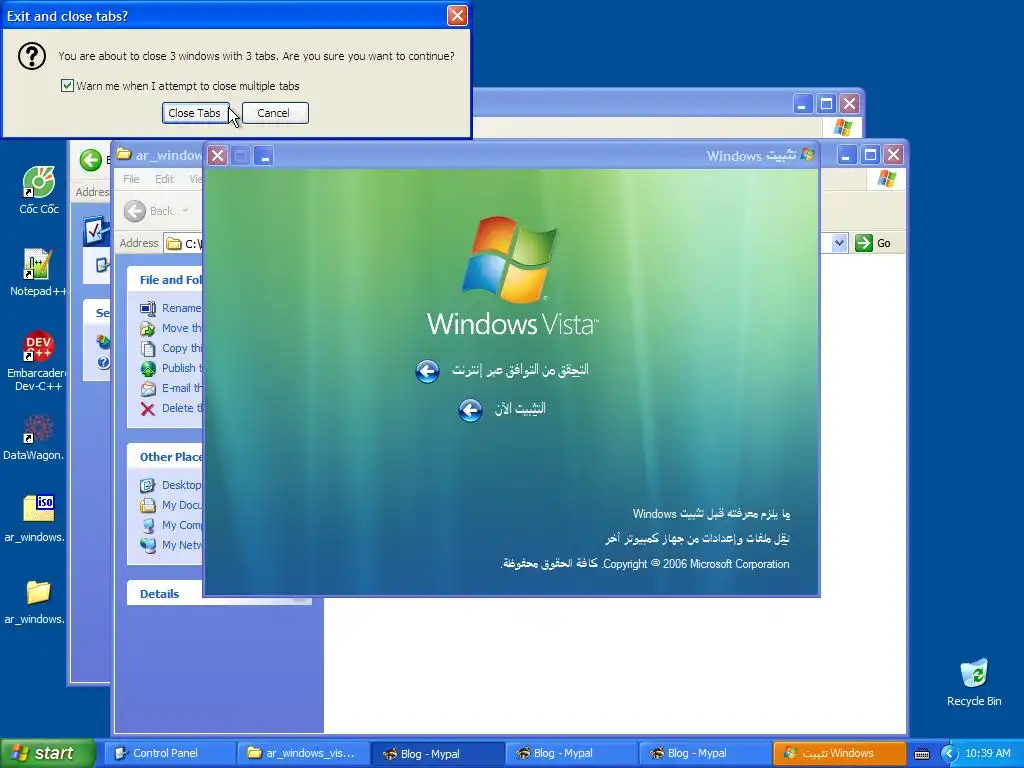Expand the Address bar dropdown in Explorer
This screenshot has height=768, width=1024.
click(839, 243)
